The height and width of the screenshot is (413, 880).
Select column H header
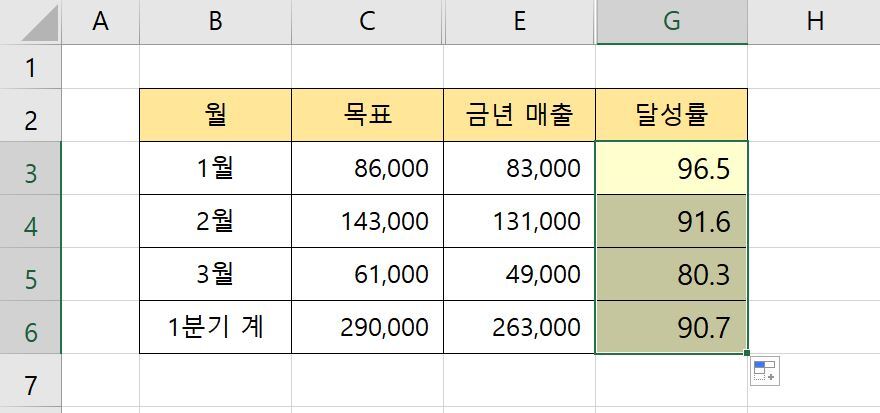click(814, 21)
